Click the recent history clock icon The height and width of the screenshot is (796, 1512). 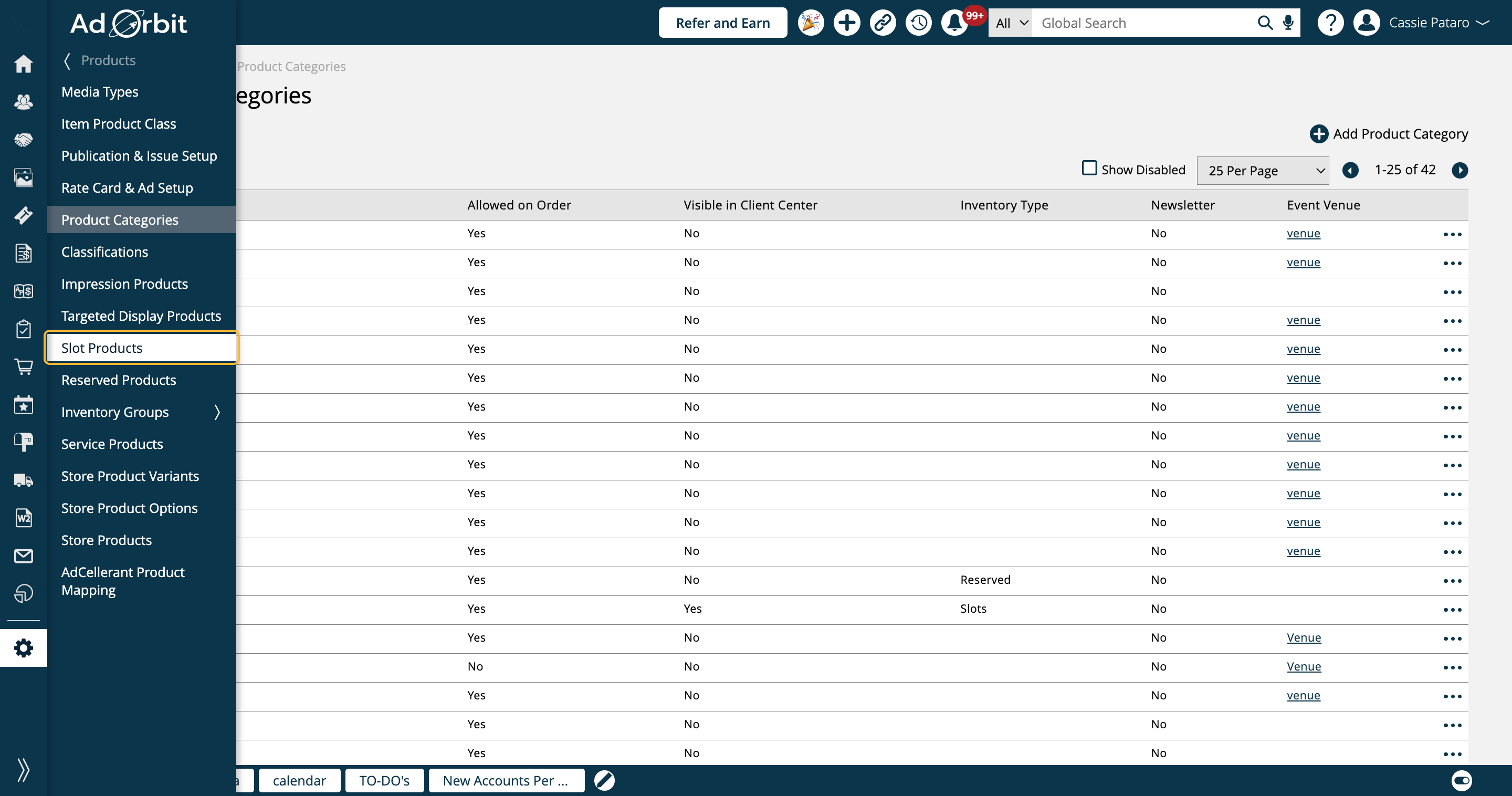919,23
